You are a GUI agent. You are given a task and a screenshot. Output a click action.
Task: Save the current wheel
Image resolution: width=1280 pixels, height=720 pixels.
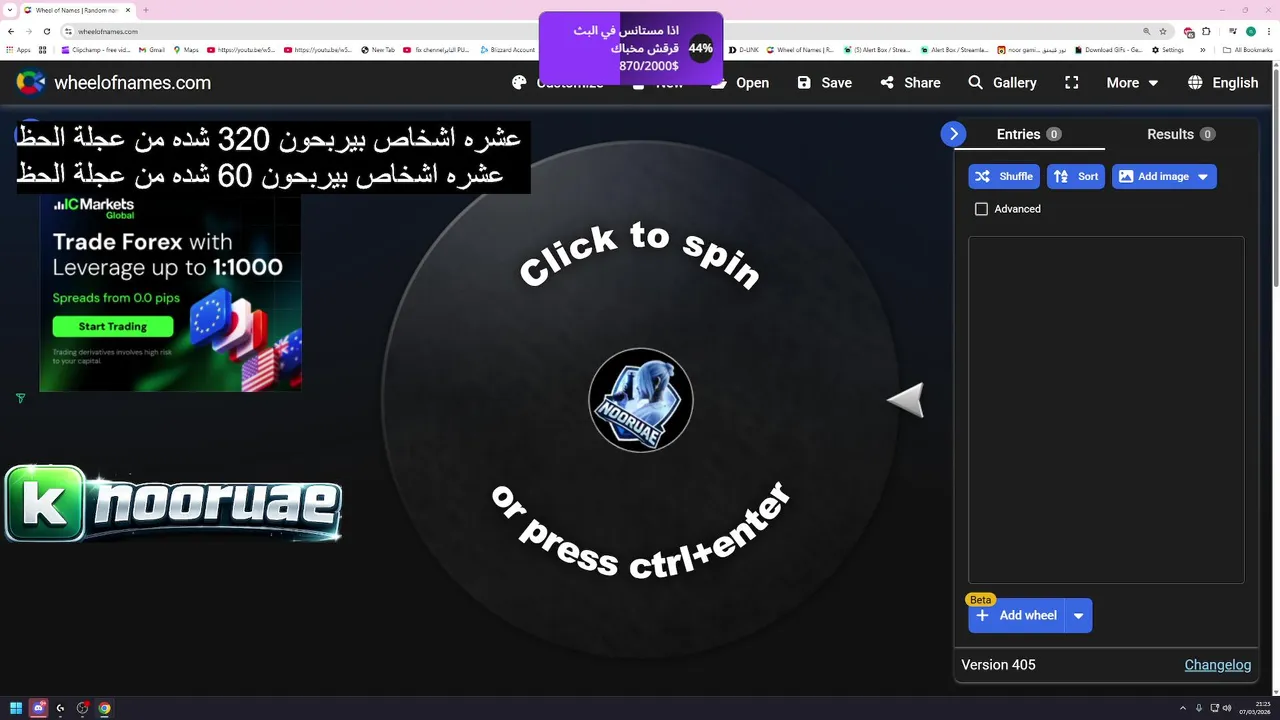coord(825,83)
